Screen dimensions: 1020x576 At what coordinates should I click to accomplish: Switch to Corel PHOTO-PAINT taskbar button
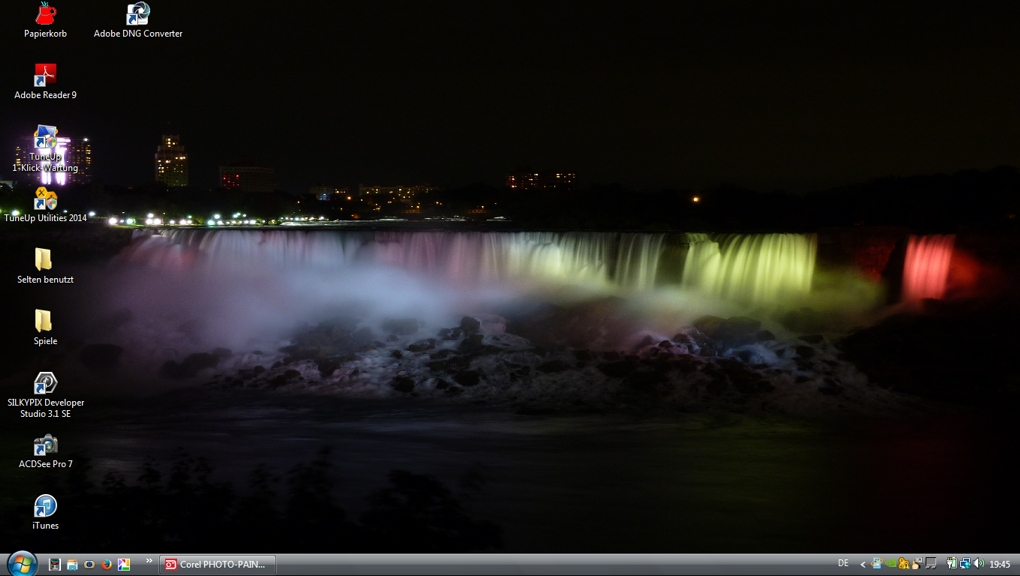click(217, 564)
